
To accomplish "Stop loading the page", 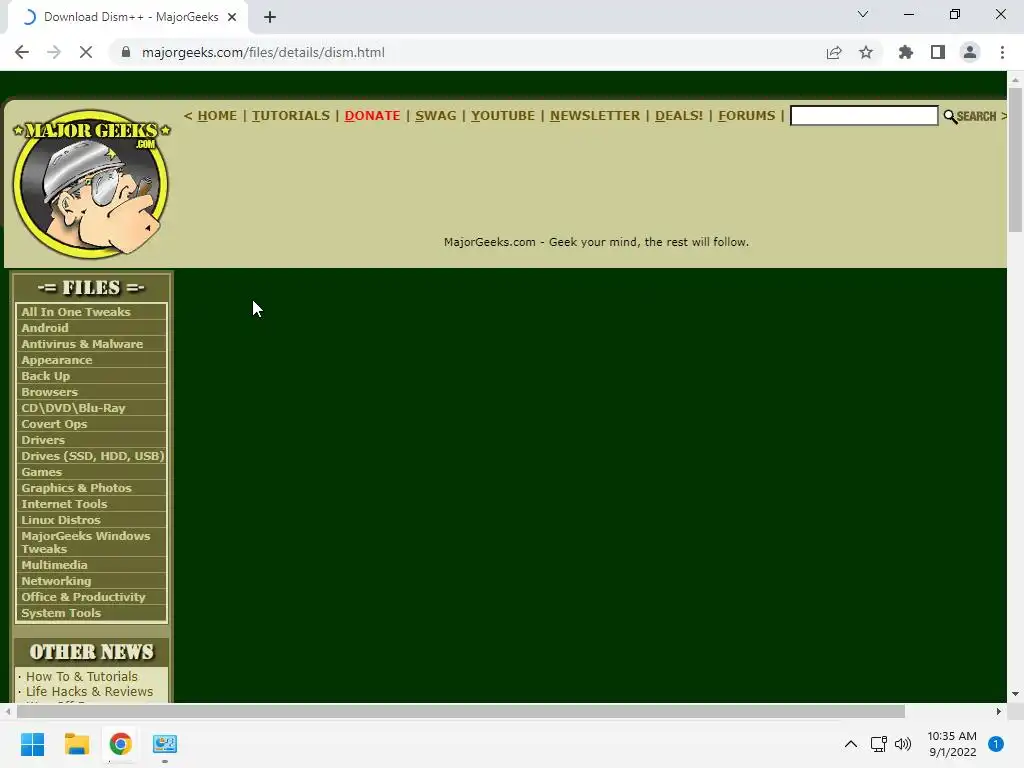I will pyautogui.click(x=86, y=52).
